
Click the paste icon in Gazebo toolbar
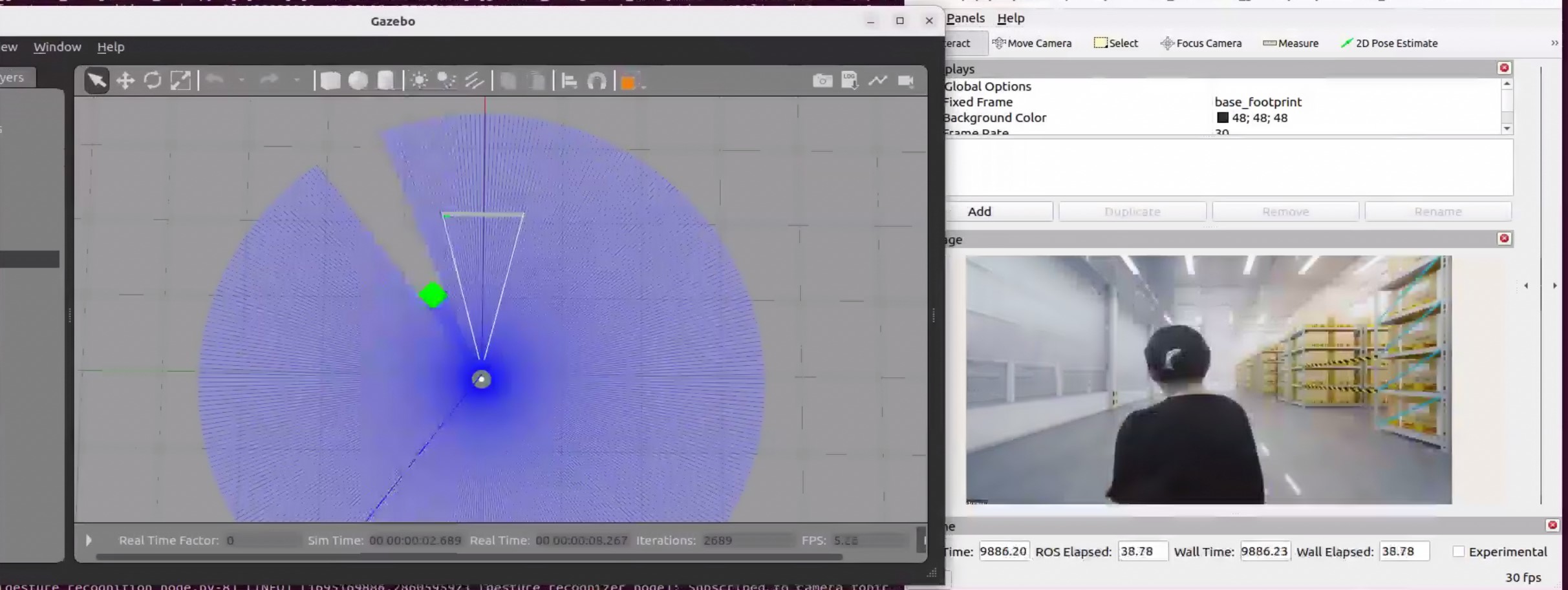tap(536, 81)
